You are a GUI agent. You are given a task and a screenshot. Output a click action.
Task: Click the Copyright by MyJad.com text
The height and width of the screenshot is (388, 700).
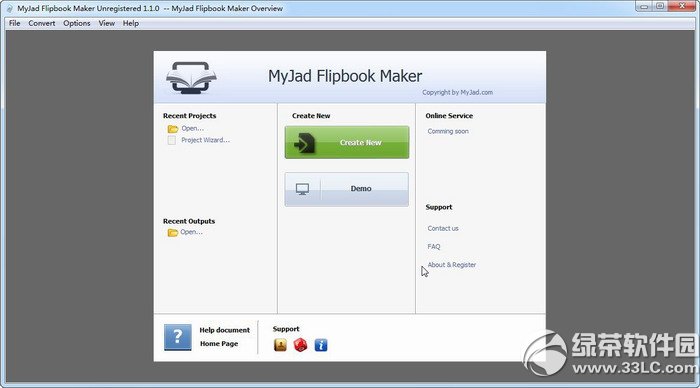[x=458, y=92]
